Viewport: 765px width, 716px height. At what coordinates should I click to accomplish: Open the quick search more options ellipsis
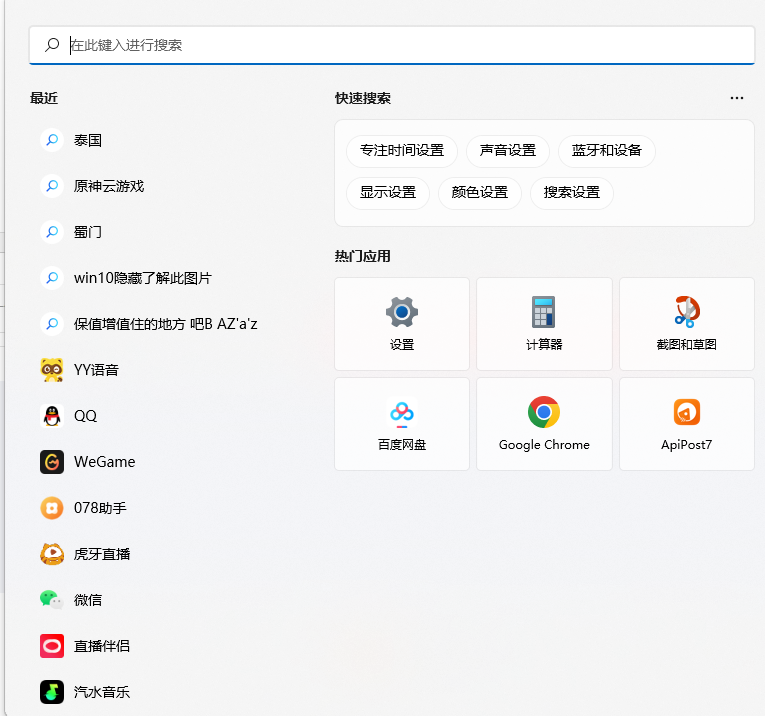click(x=737, y=98)
